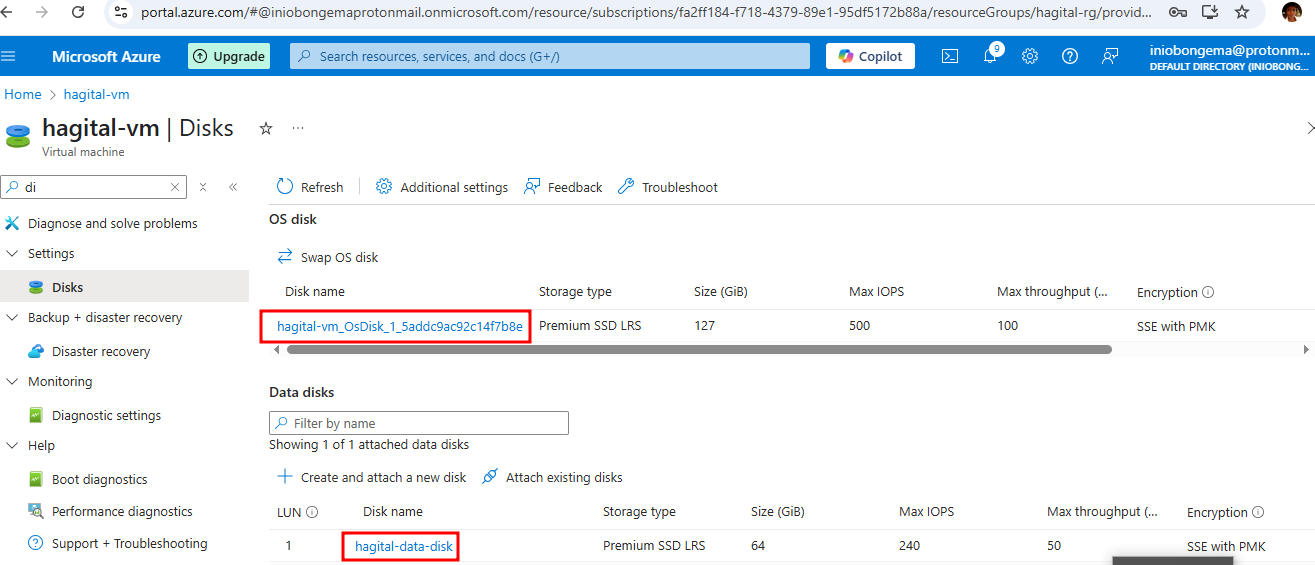Open Diagnose and solve problems

pos(113,223)
